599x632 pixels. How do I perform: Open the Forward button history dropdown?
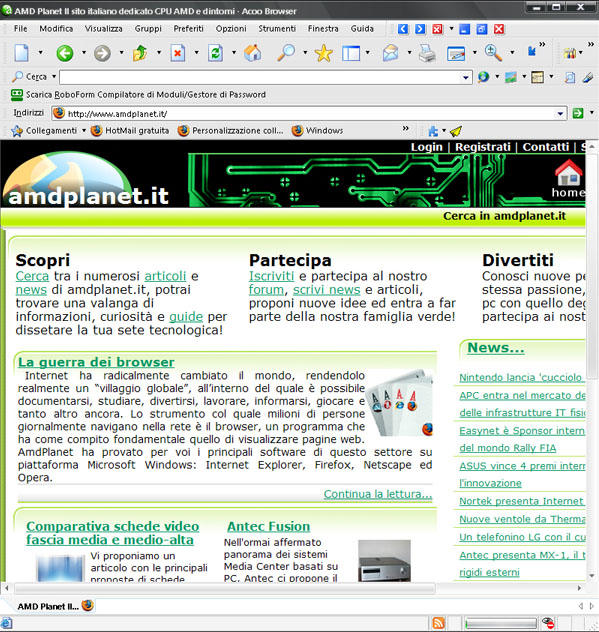pos(121,52)
